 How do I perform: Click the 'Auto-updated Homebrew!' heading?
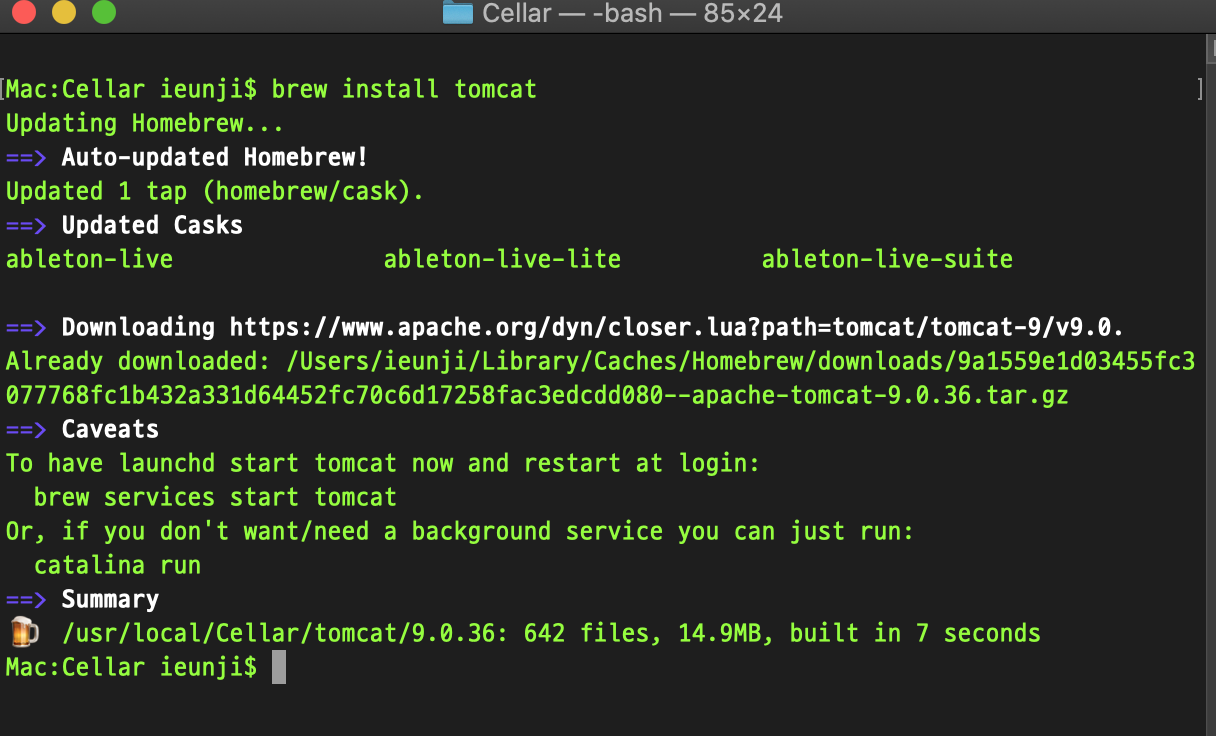(215, 157)
